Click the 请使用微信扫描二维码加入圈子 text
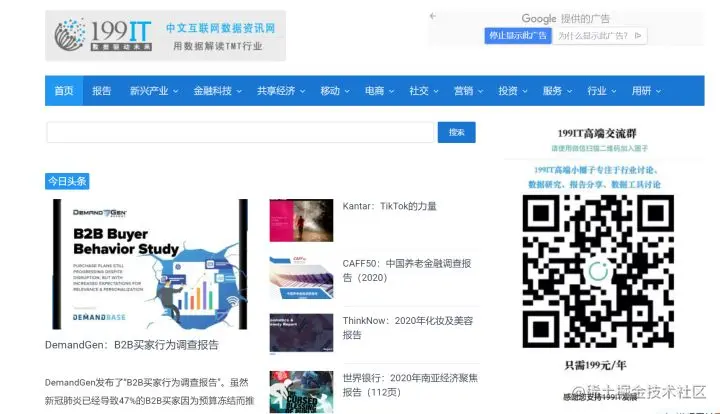The width and height of the screenshot is (720, 414). point(600,148)
